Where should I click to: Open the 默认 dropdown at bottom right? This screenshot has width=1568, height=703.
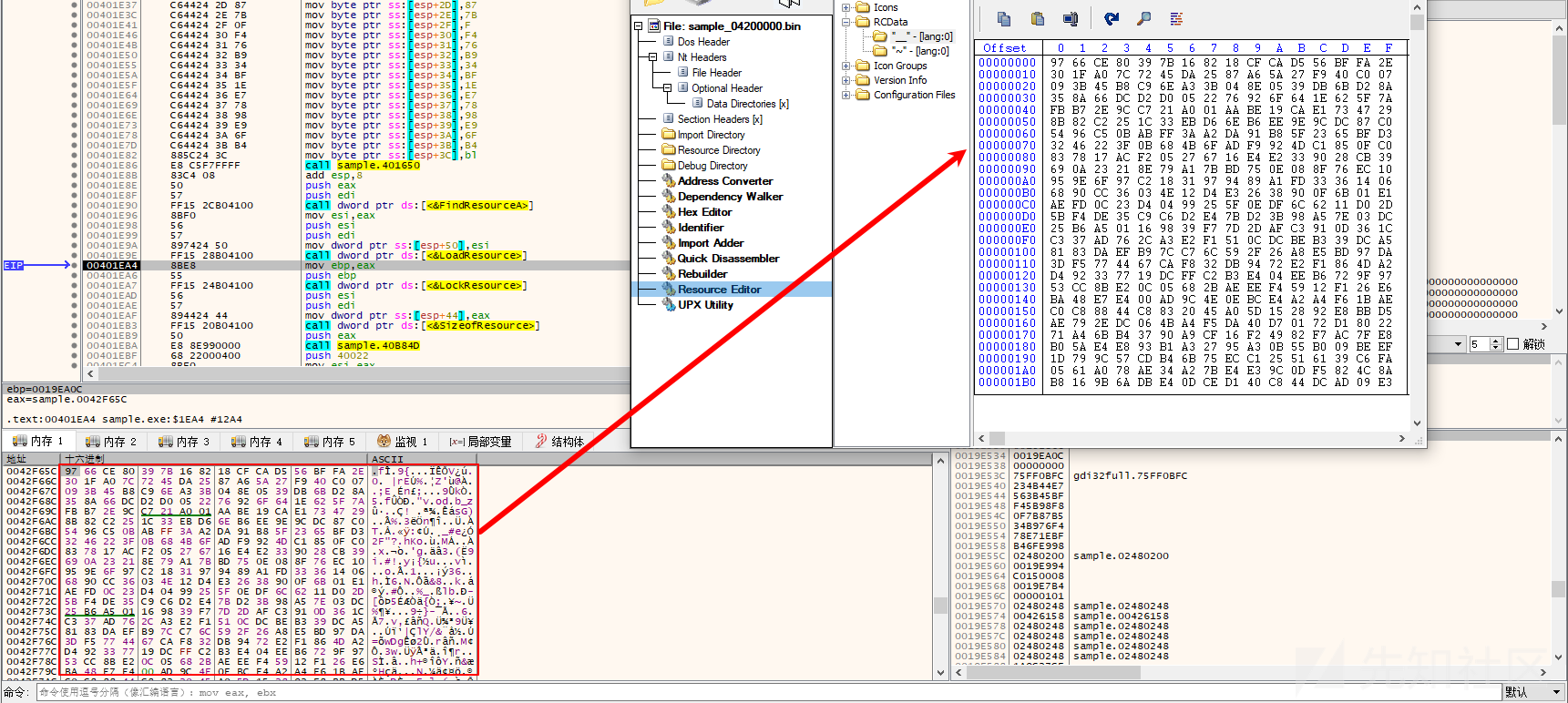pyautogui.click(x=1532, y=693)
